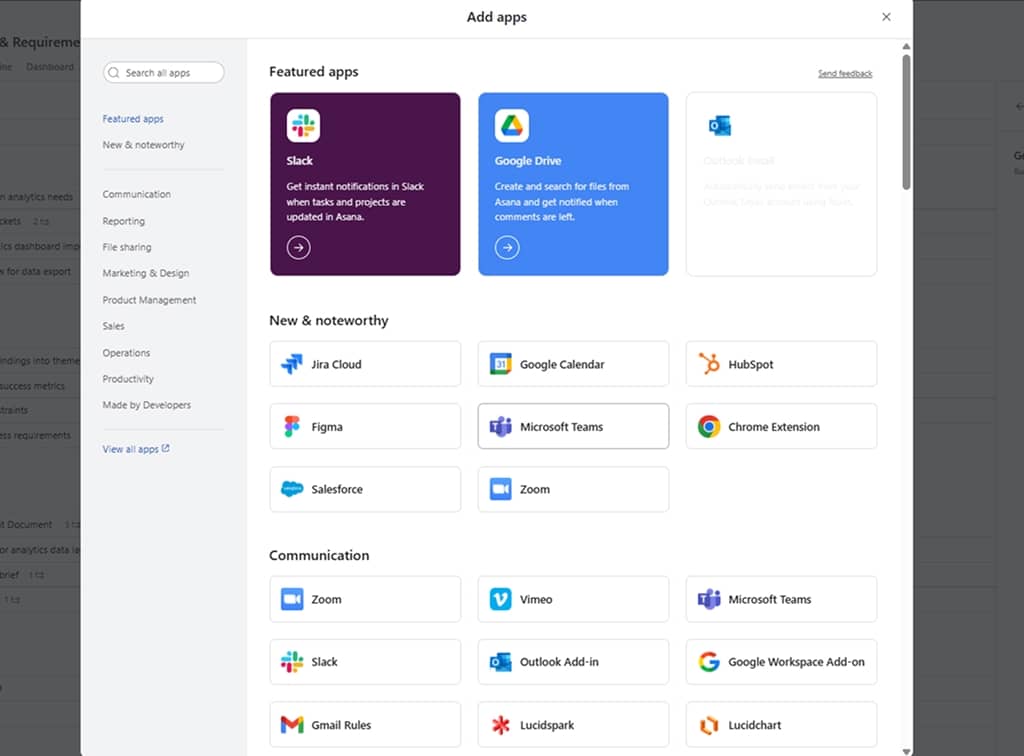1024x756 pixels.
Task: Choose the Chrome Extension label text
Action: (x=774, y=427)
